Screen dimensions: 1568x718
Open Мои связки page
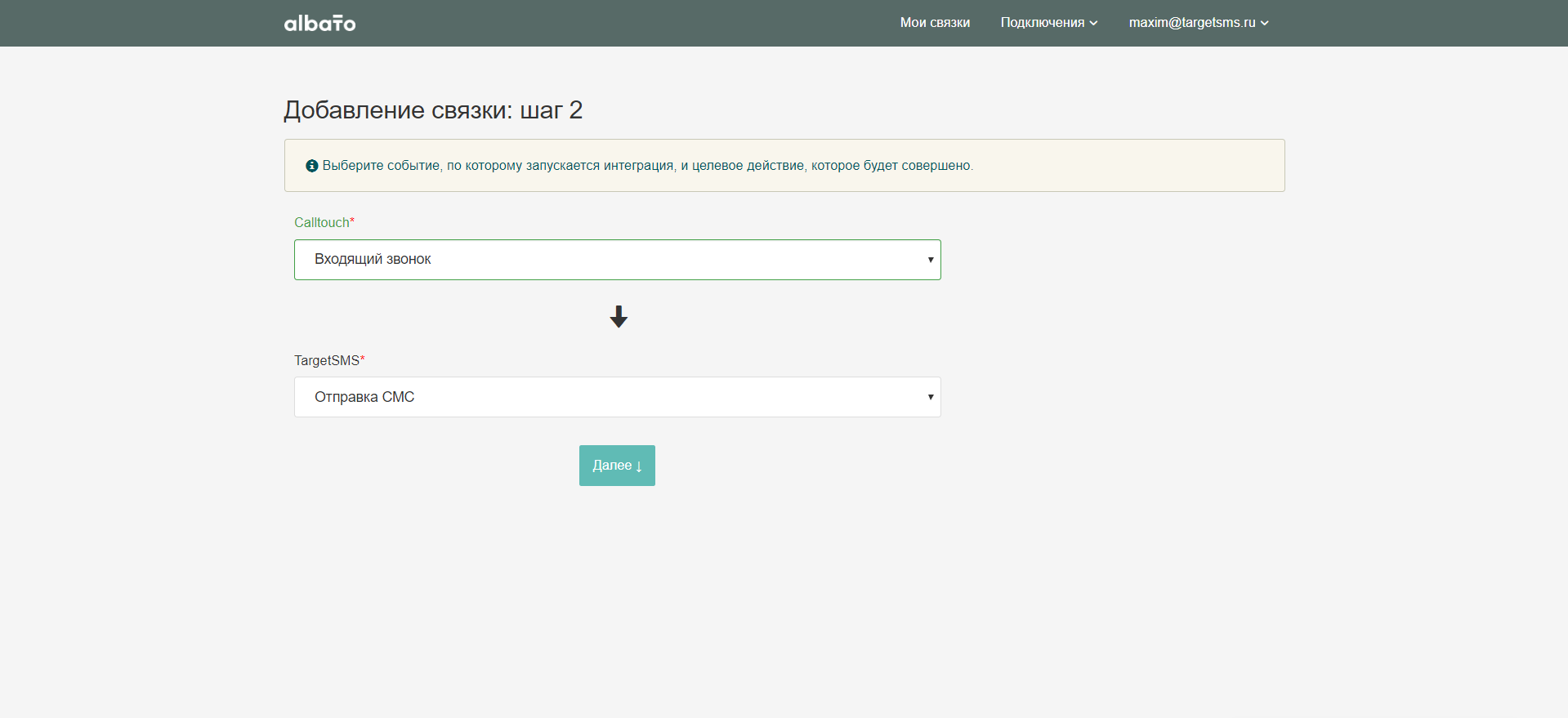pyautogui.click(x=935, y=23)
